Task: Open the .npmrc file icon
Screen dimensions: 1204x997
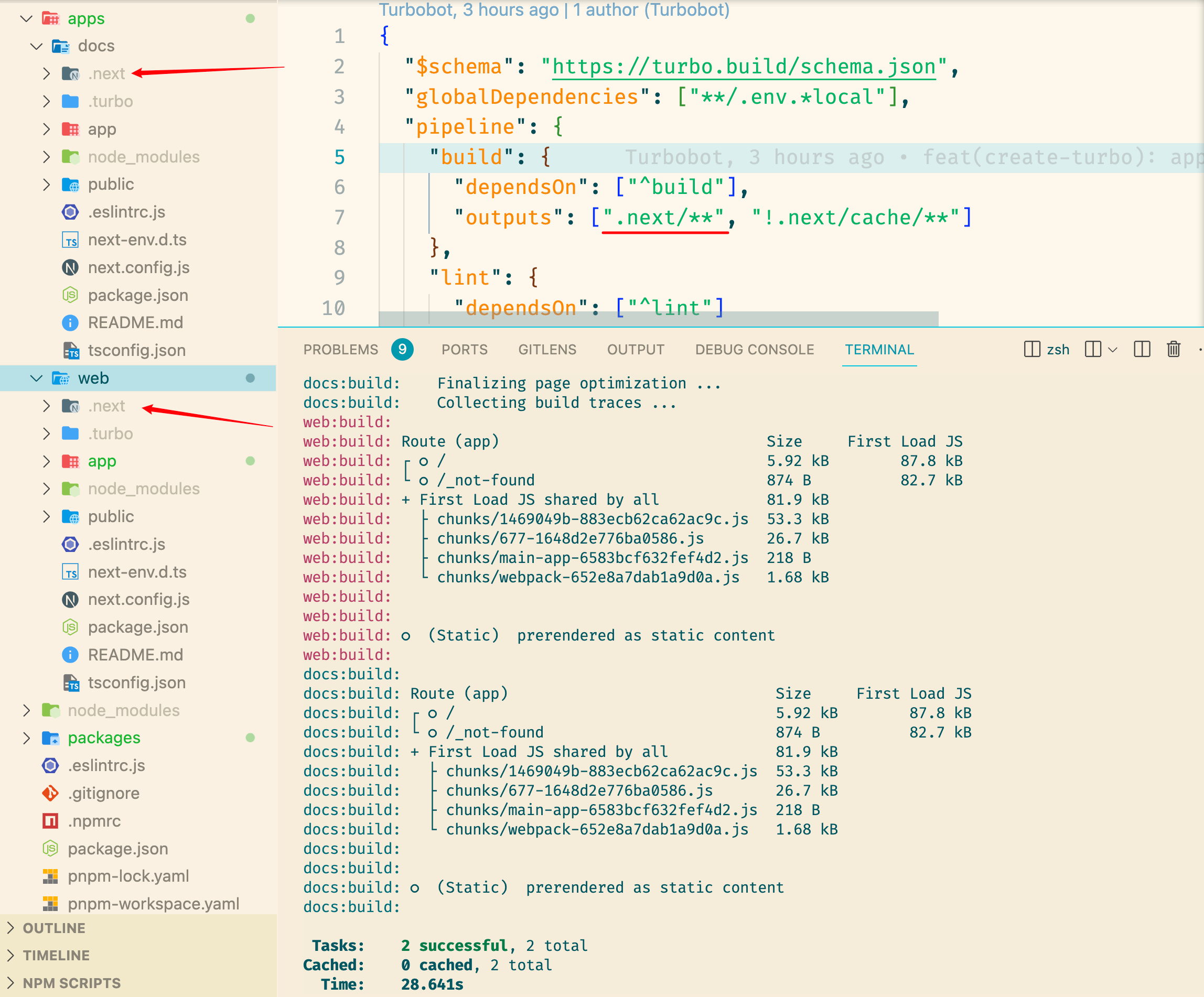Action: (x=50, y=820)
